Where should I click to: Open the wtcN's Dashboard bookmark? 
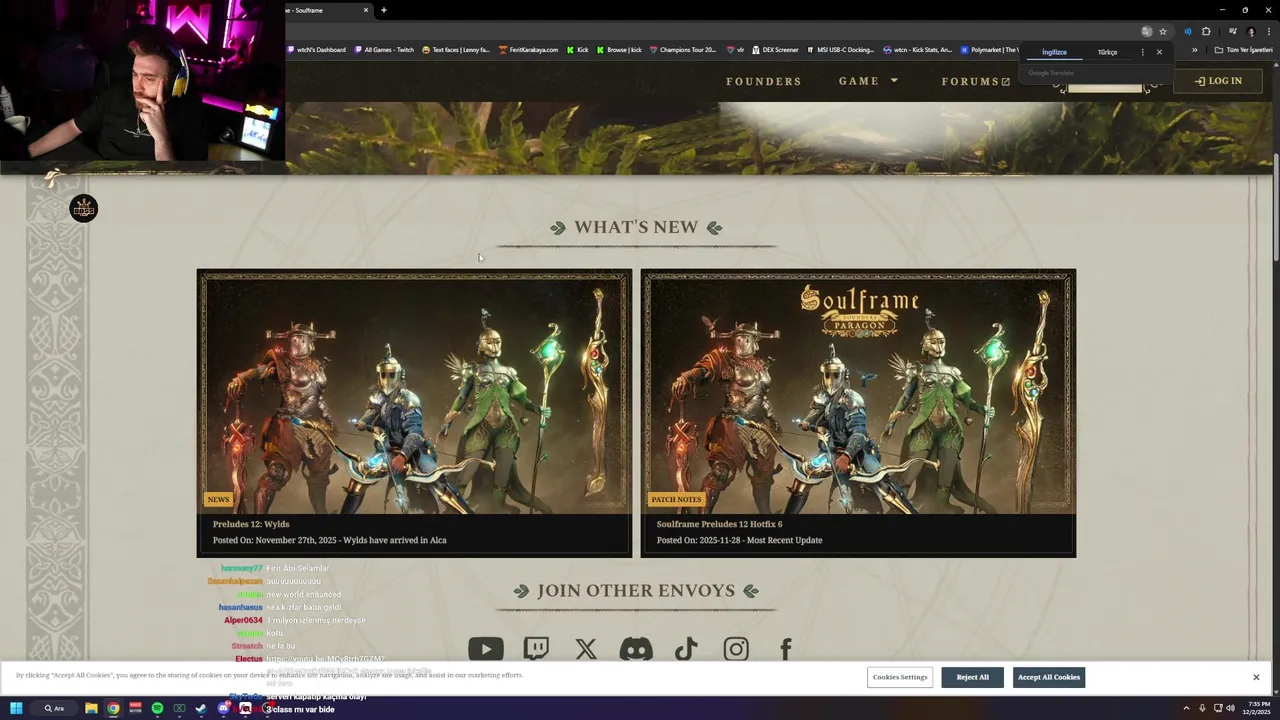[x=316, y=50]
